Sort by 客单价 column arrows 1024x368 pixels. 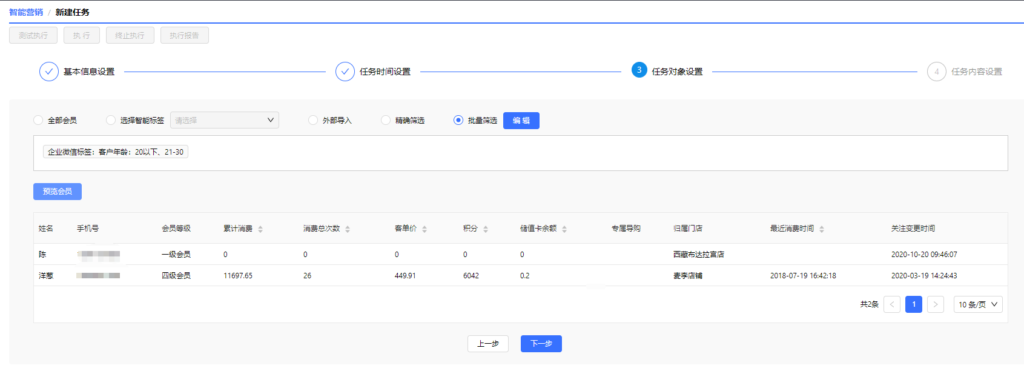click(x=424, y=229)
